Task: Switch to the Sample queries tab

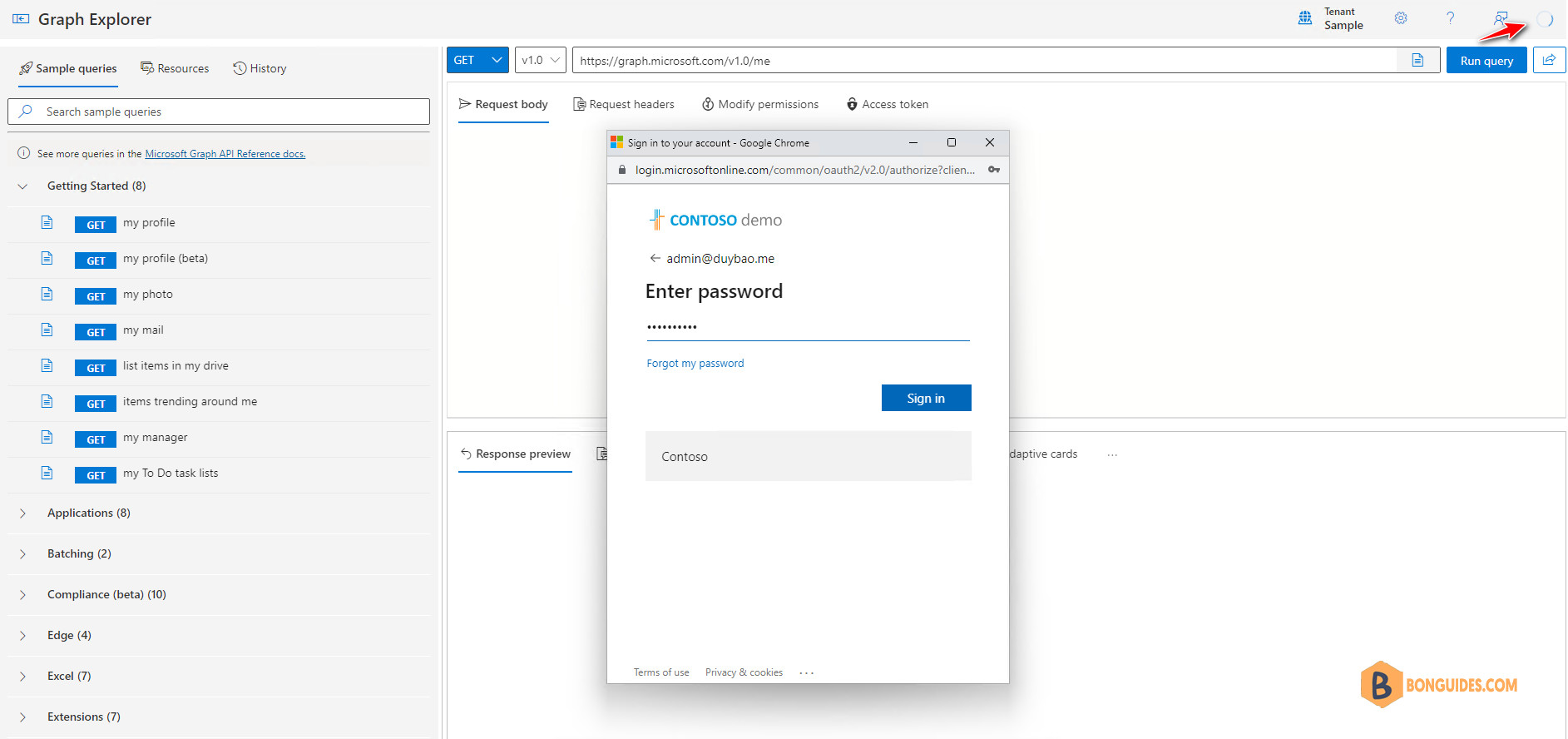Action: (68, 68)
